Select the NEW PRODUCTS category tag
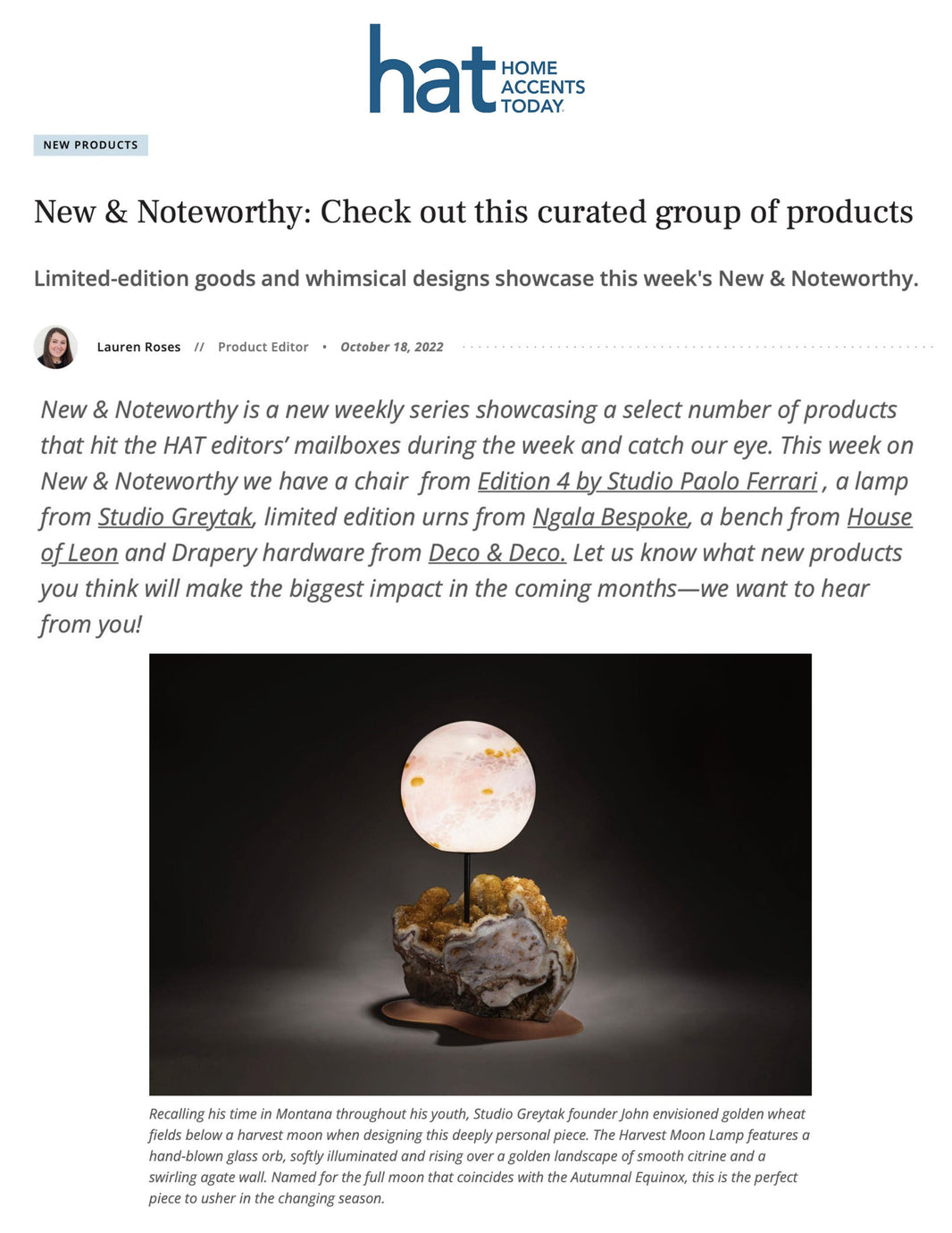This screenshot has height=1233, width=952. pyautogui.click(x=90, y=145)
